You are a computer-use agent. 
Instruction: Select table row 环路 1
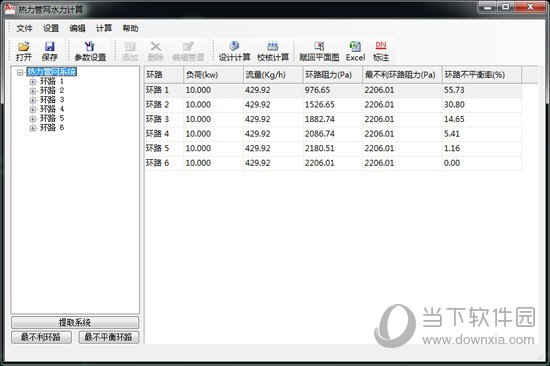click(x=333, y=90)
